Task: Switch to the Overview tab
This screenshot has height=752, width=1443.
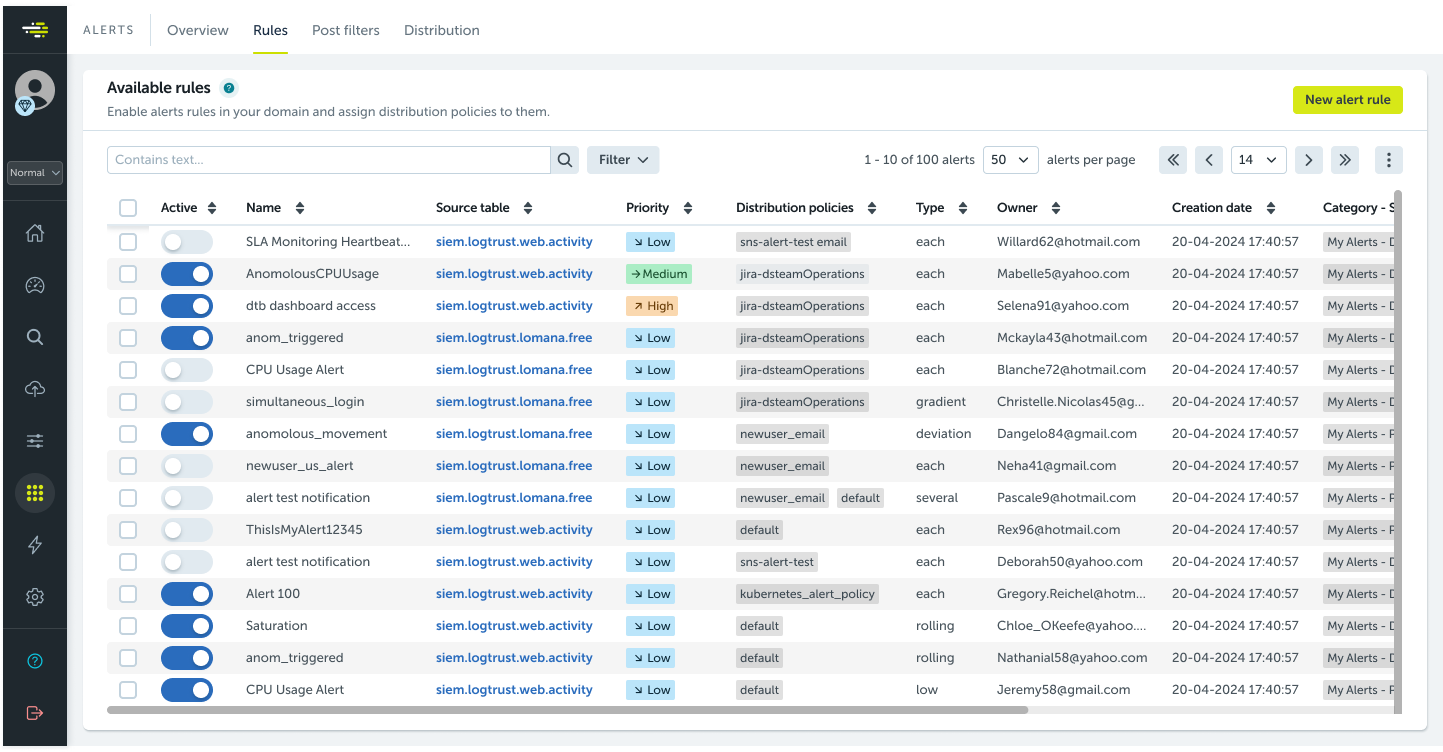Action: click(x=197, y=30)
